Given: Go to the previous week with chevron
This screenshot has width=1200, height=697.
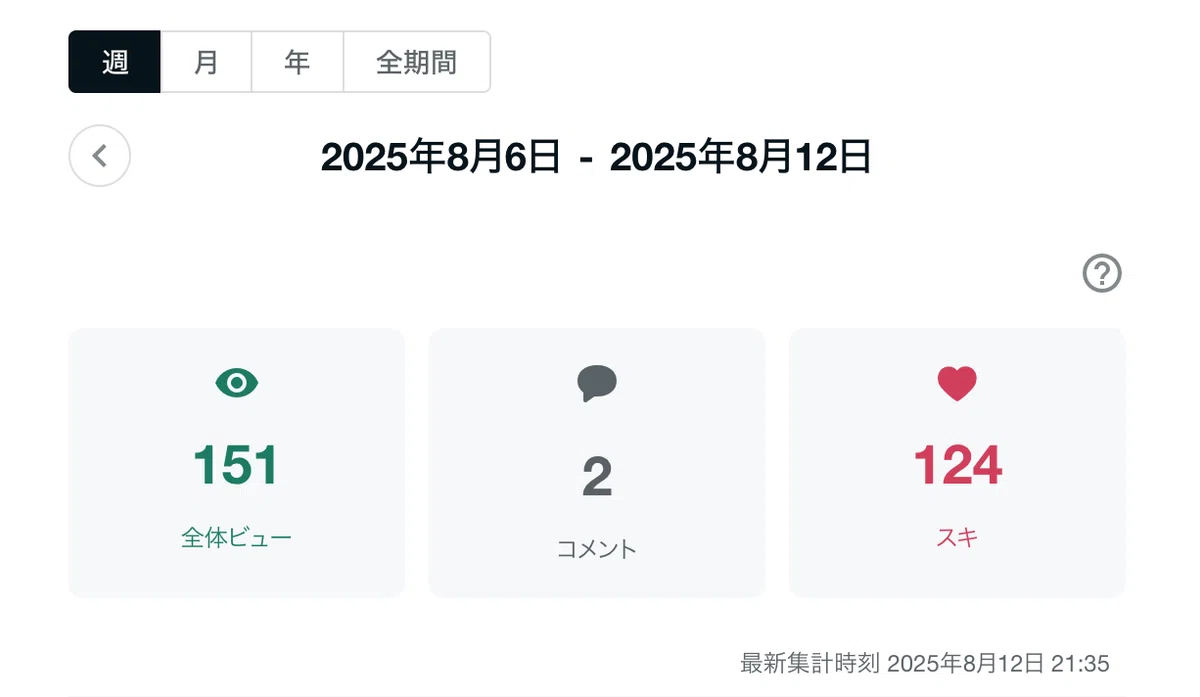Looking at the screenshot, I should [99, 156].
